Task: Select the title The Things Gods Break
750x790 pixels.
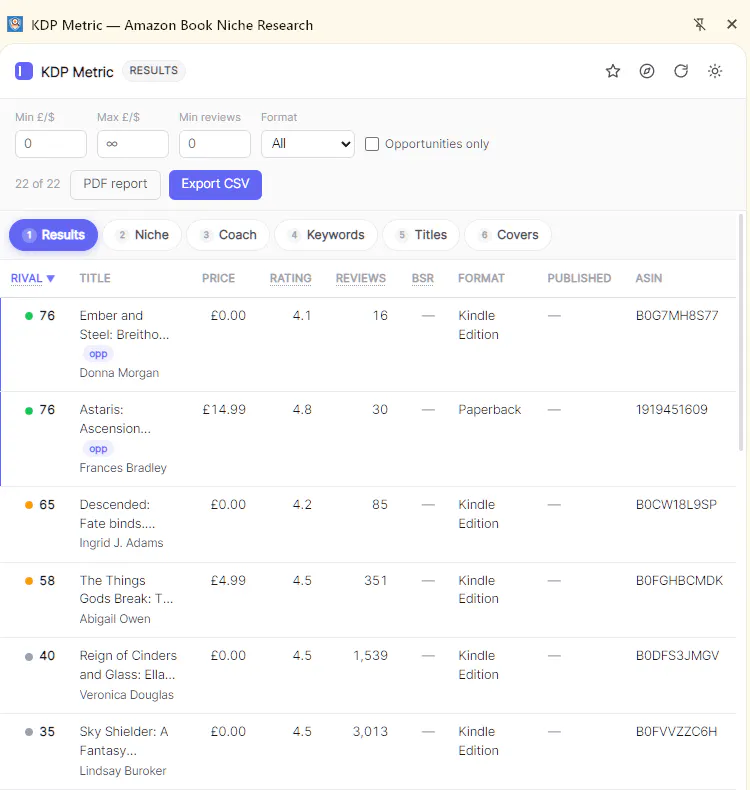Action: [126, 589]
